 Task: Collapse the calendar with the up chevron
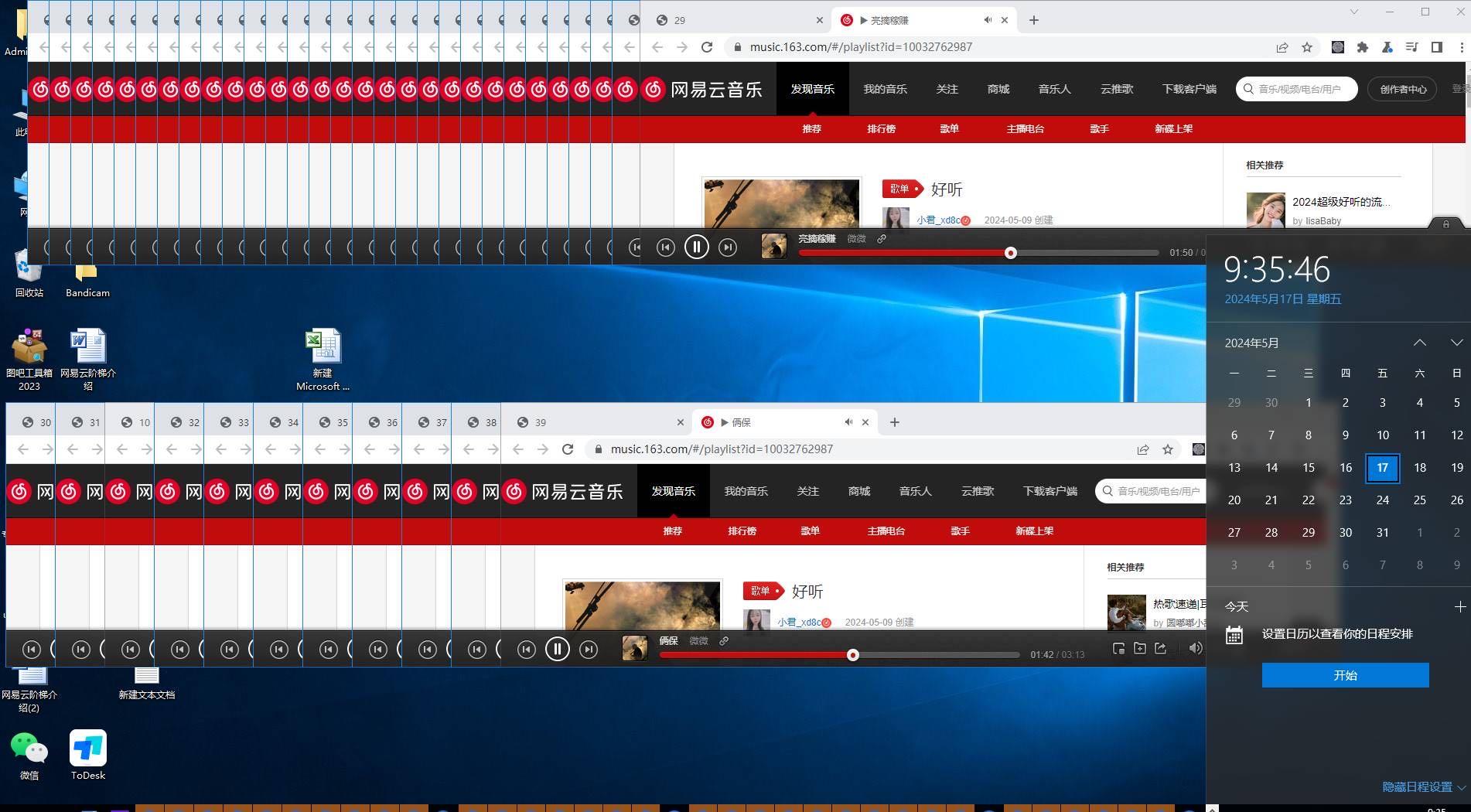point(1420,342)
